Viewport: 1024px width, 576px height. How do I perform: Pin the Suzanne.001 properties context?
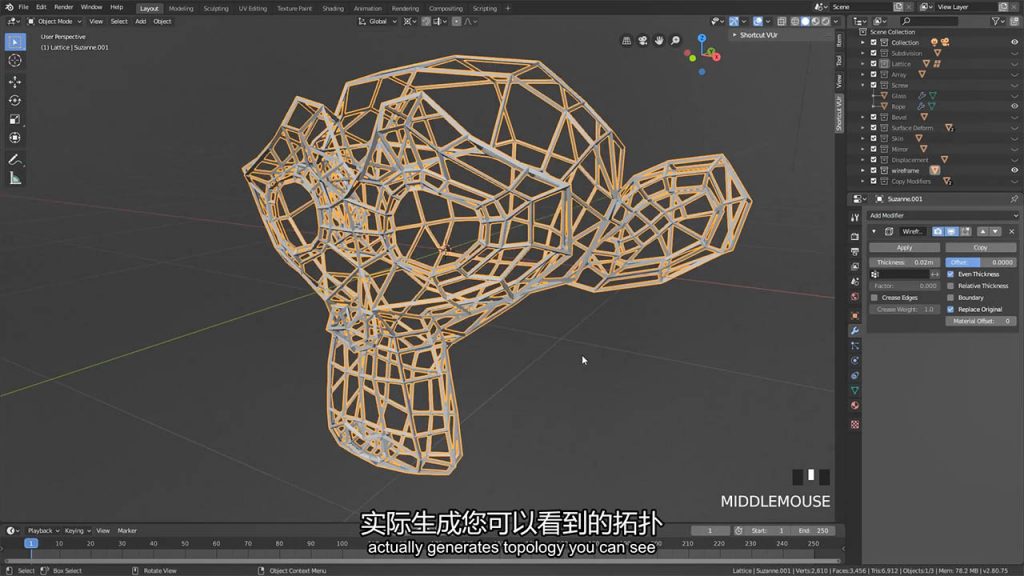tap(1014, 199)
